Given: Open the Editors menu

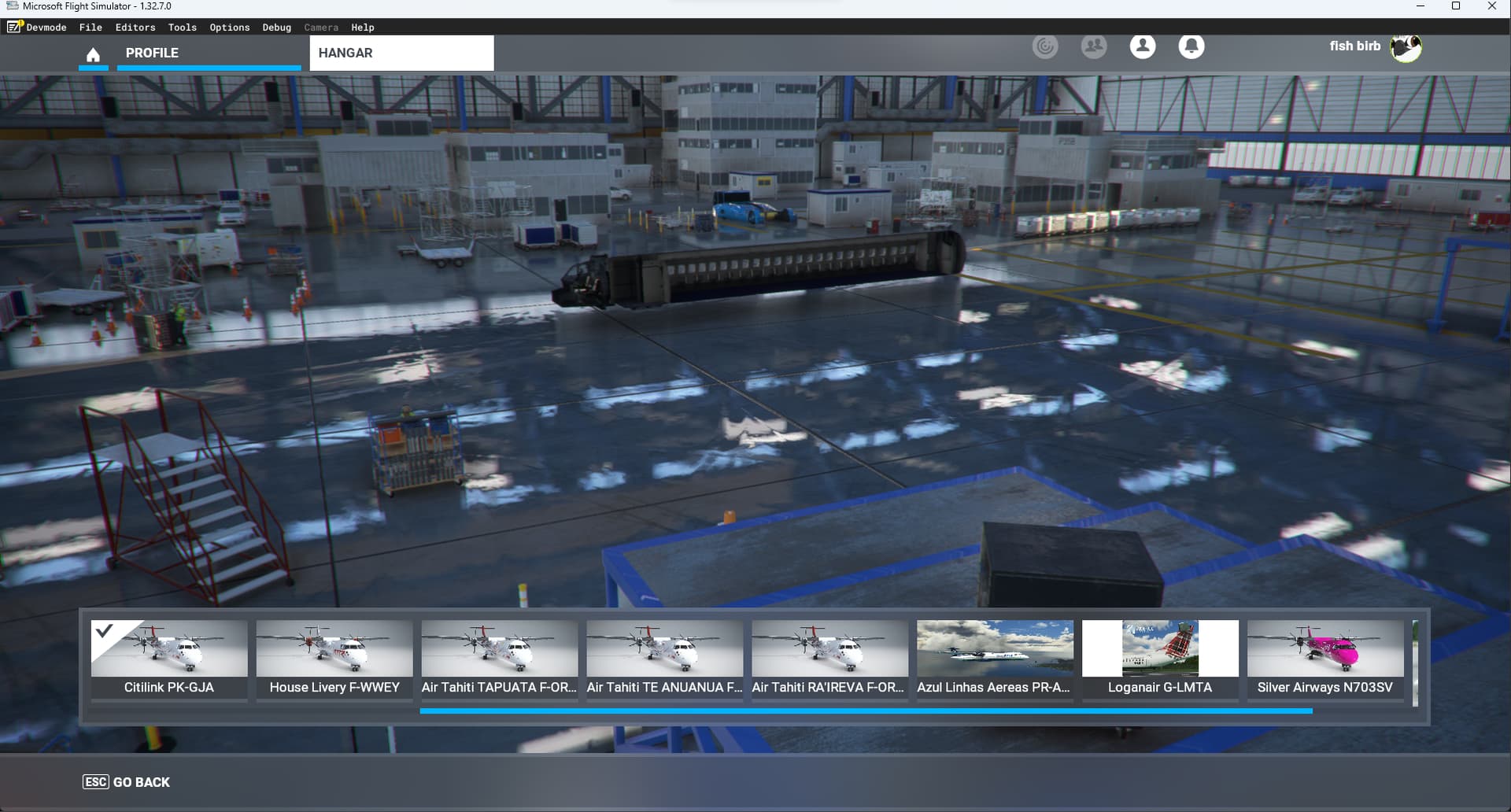Looking at the screenshot, I should tap(135, 28).
